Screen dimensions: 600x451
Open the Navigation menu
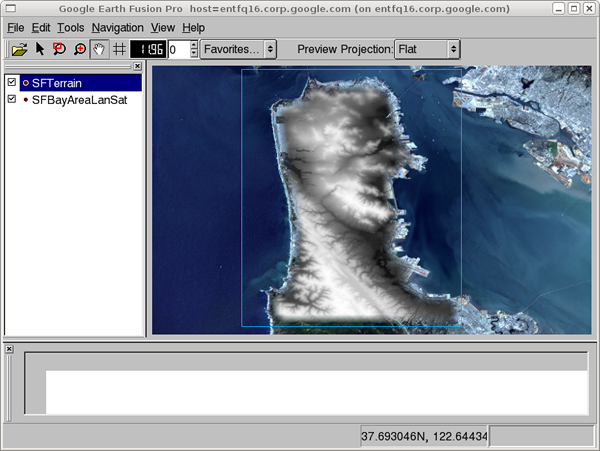click(117, 28)
